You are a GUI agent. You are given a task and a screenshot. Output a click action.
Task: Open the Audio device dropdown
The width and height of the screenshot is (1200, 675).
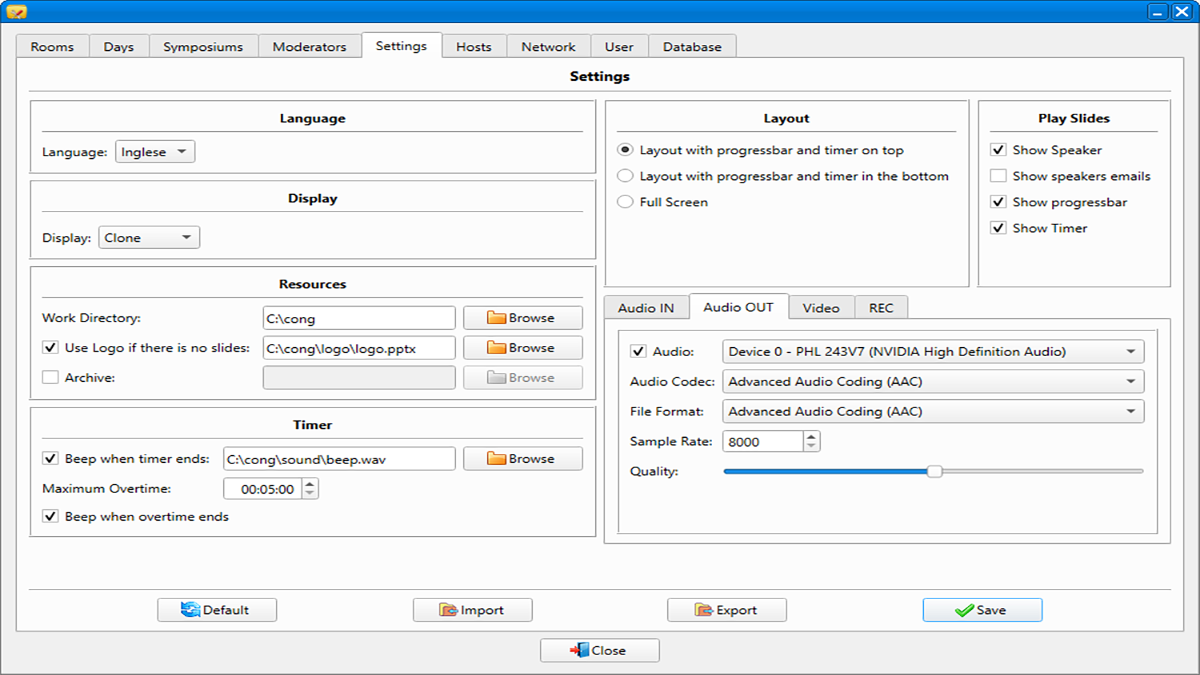(934, 352)
